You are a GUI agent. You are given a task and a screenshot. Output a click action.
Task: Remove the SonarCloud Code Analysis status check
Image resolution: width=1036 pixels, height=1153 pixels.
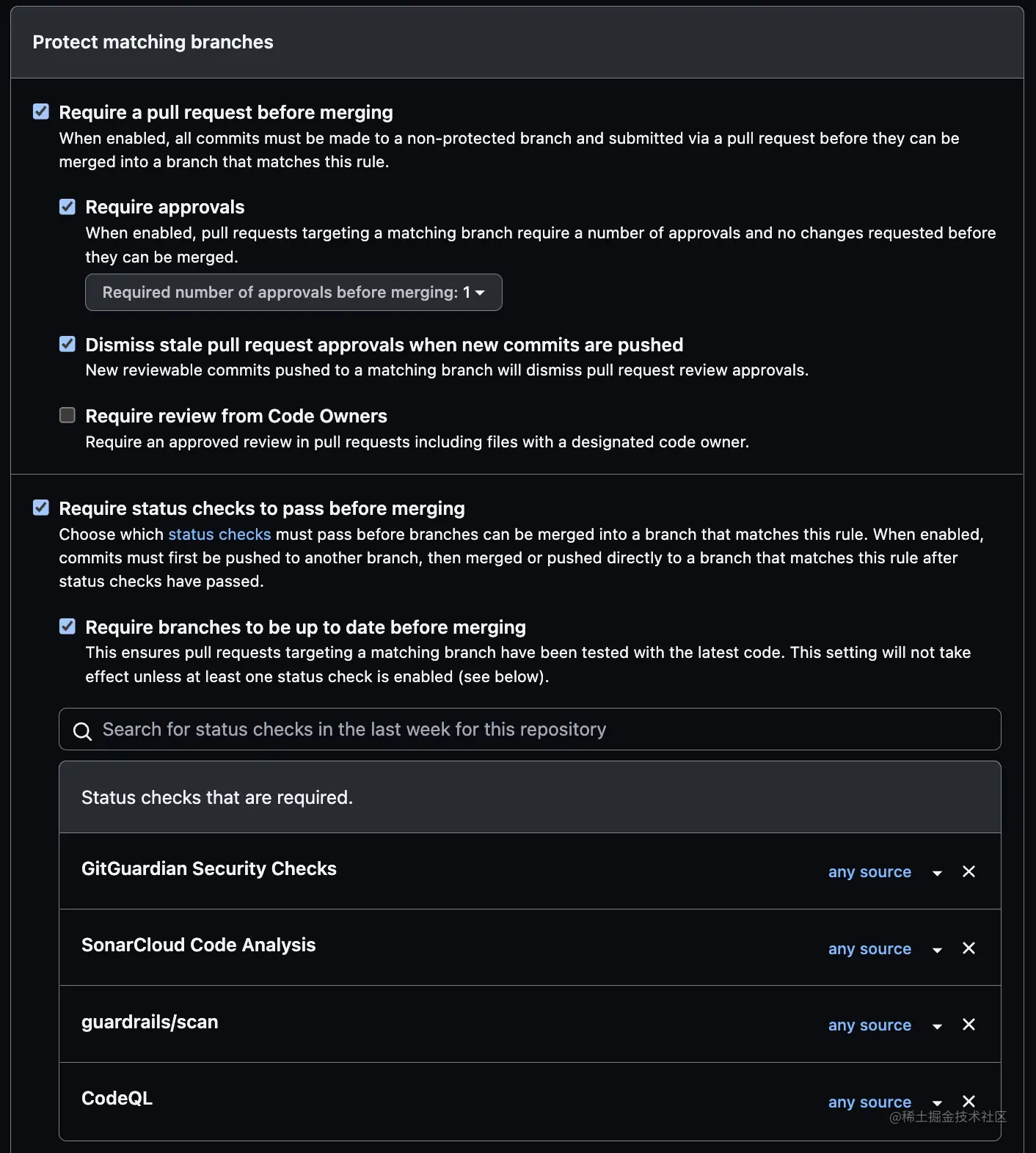(968, 948)
